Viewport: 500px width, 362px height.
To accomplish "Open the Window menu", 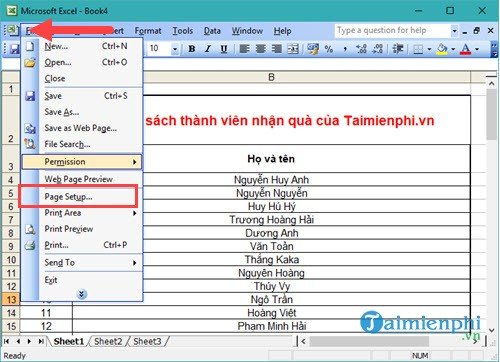I will click(247, 31).
